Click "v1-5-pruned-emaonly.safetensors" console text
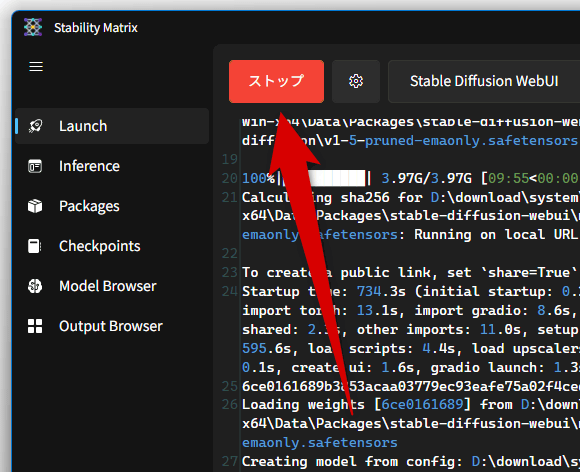Screen dimensions: 580x472 pos(451,141)
